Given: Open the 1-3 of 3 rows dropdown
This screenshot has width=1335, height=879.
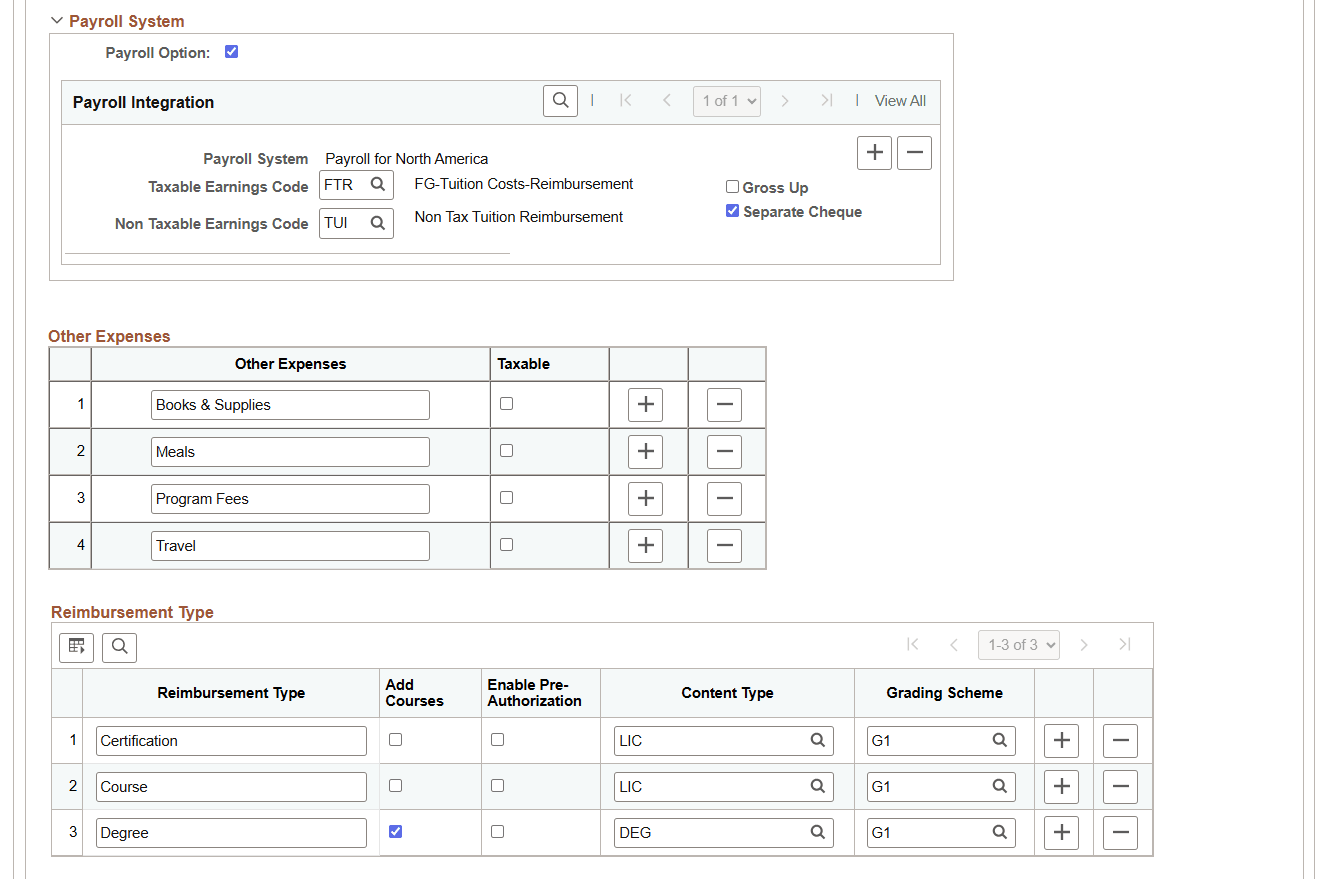Looking at the screenshot, I should click(x=1019, y=645).
